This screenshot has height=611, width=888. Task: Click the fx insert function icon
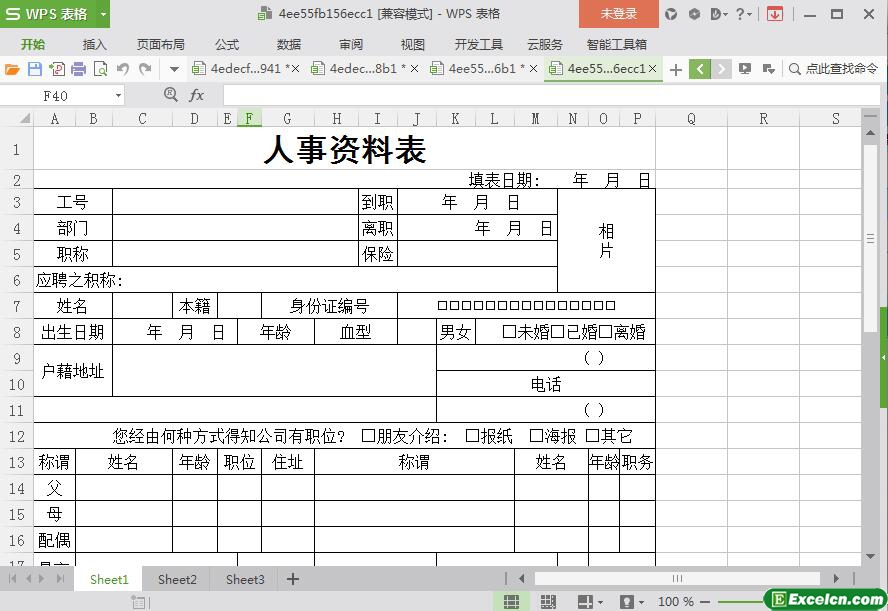click(x=196, y=95)
